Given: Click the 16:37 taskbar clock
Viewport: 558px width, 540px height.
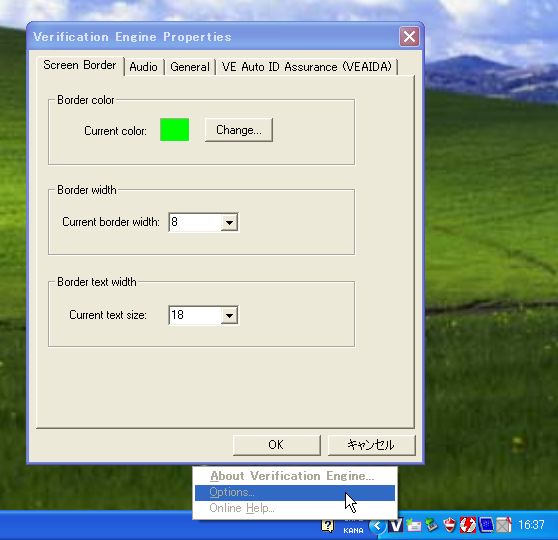Looking at the screenshot, I should (531, 525).
